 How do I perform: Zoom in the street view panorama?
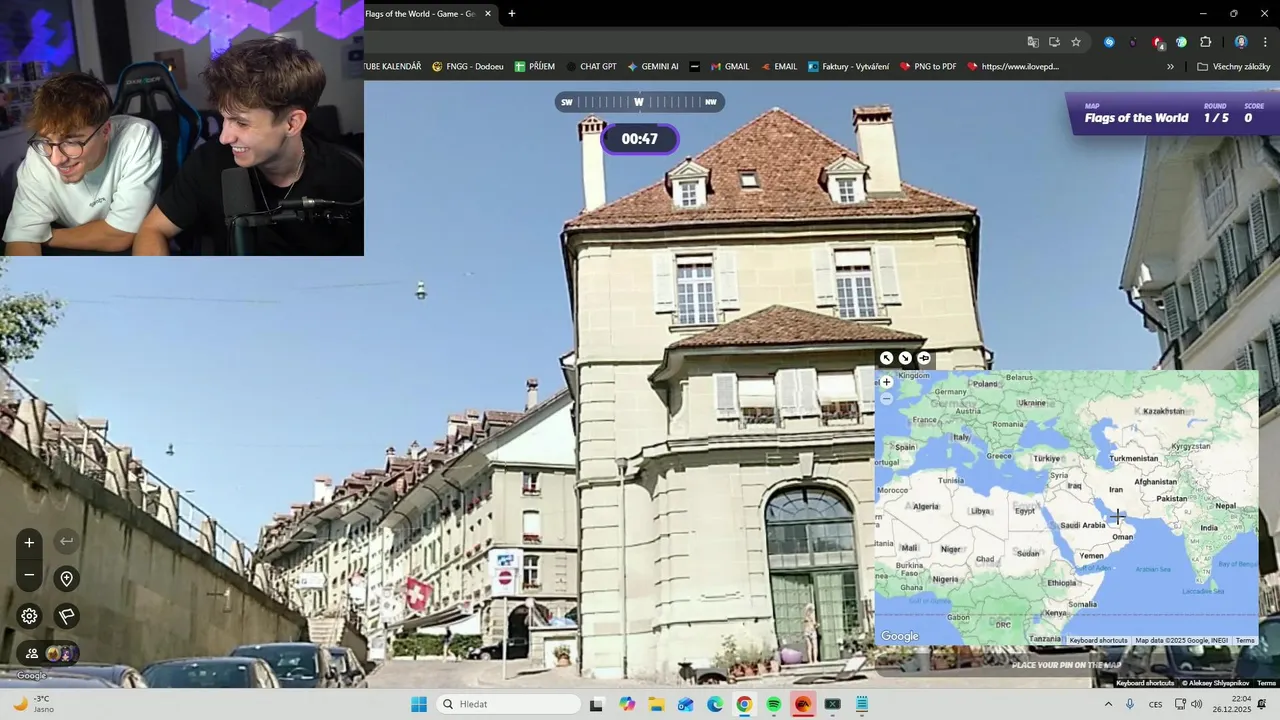tap(29, 542)
